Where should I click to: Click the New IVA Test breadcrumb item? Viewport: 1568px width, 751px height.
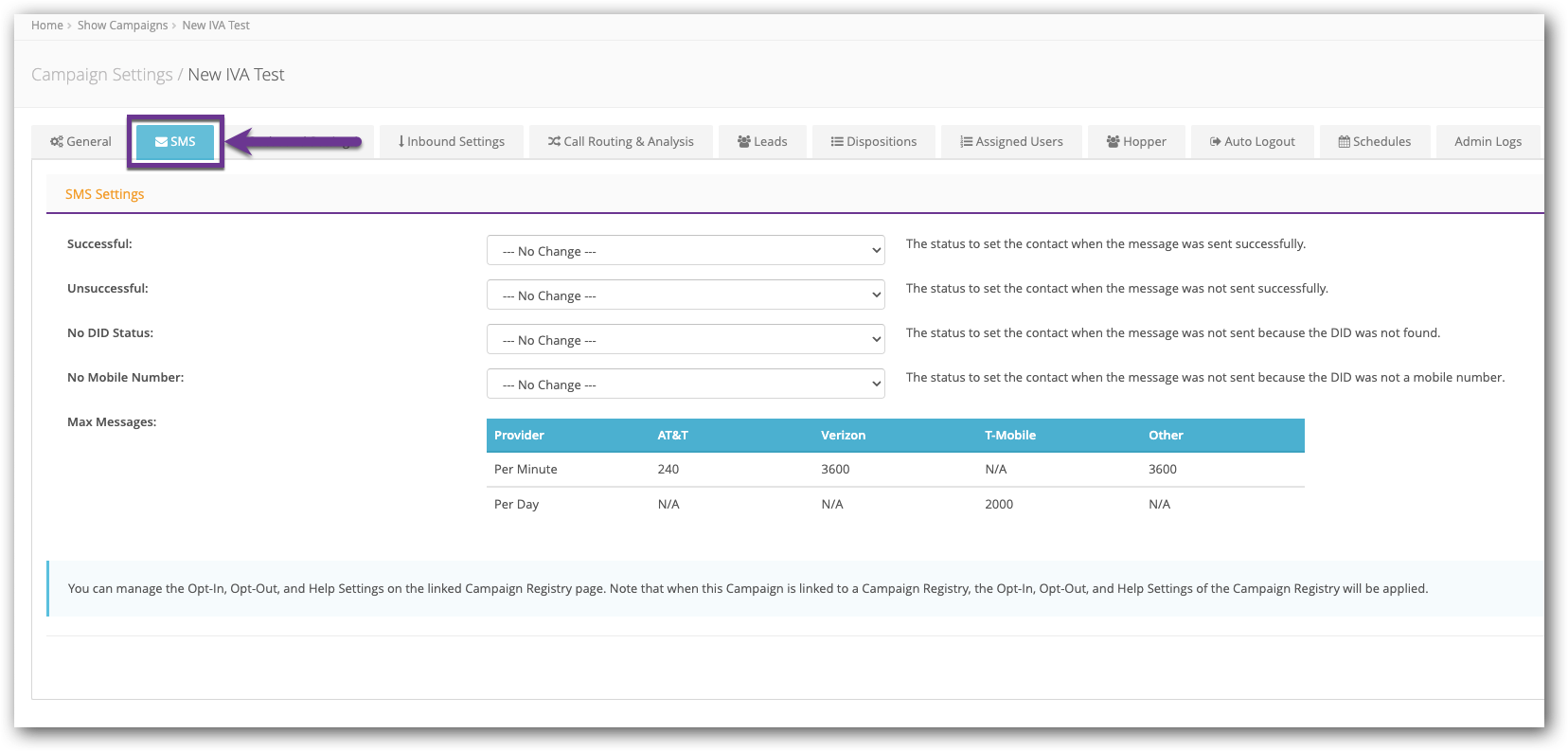(x=216, y=26)
